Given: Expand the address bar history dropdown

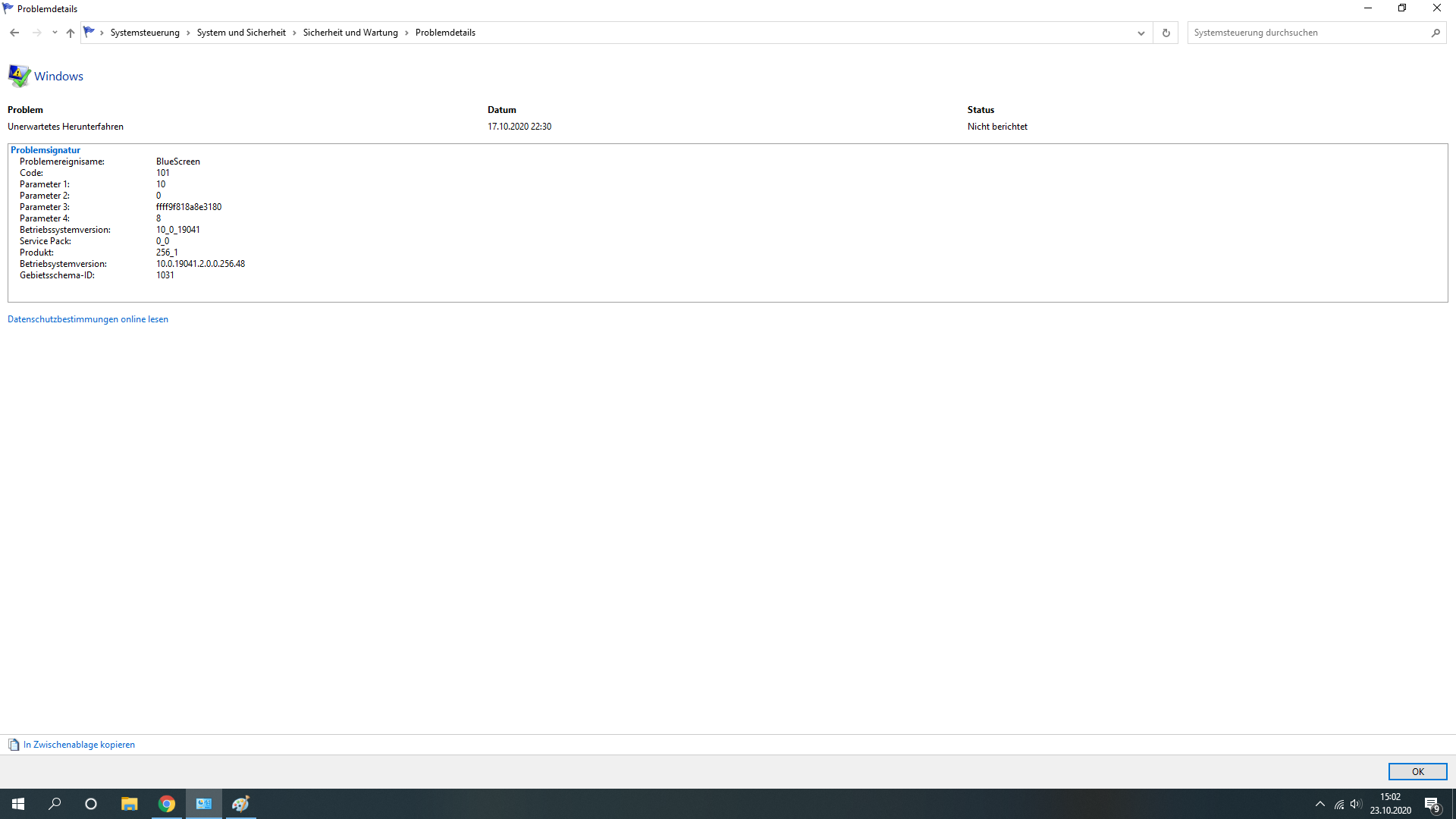Looking at the screenshot, I should 1141,33.
